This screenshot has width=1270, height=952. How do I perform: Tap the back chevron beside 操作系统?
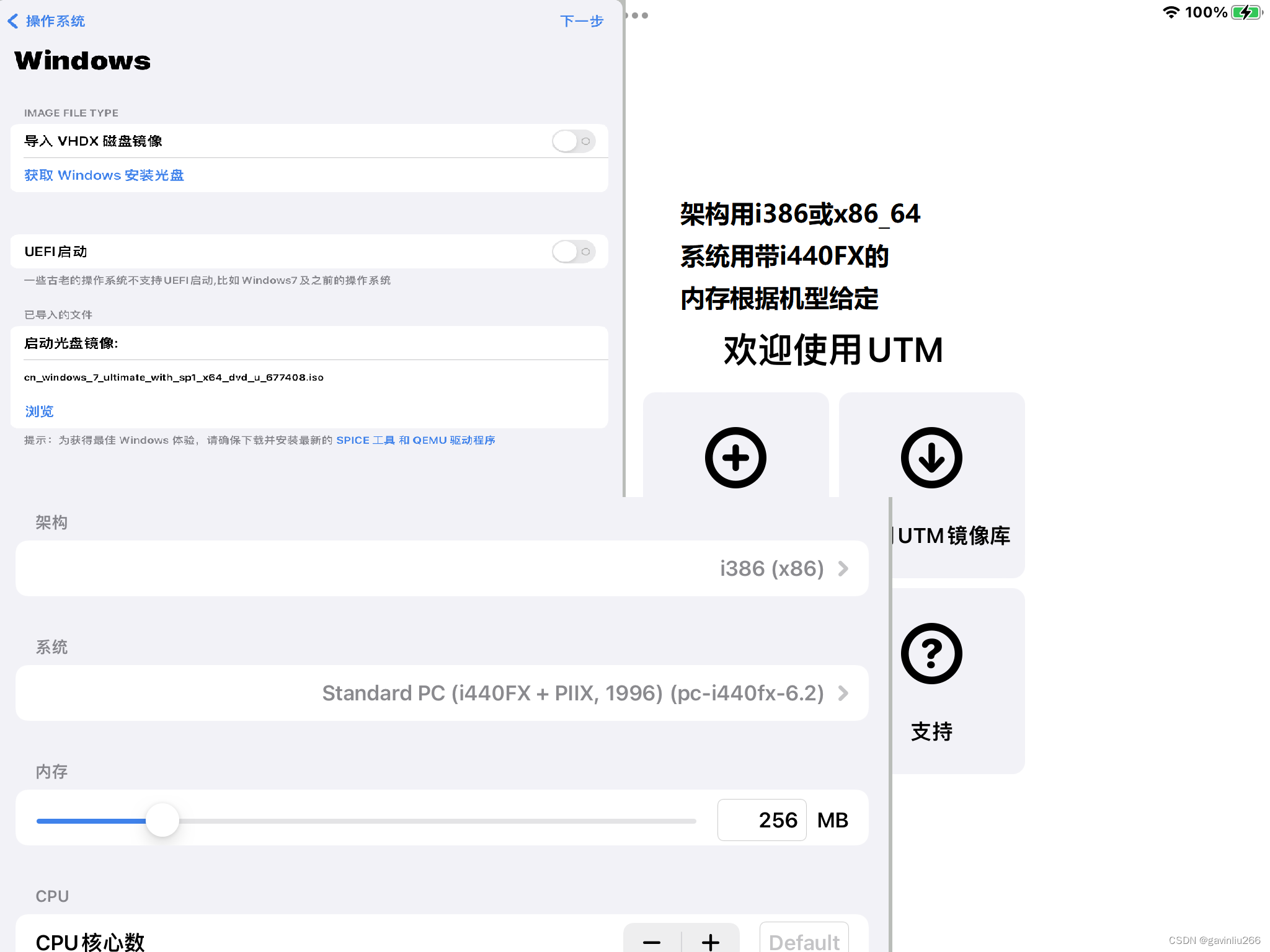[12, 20]
